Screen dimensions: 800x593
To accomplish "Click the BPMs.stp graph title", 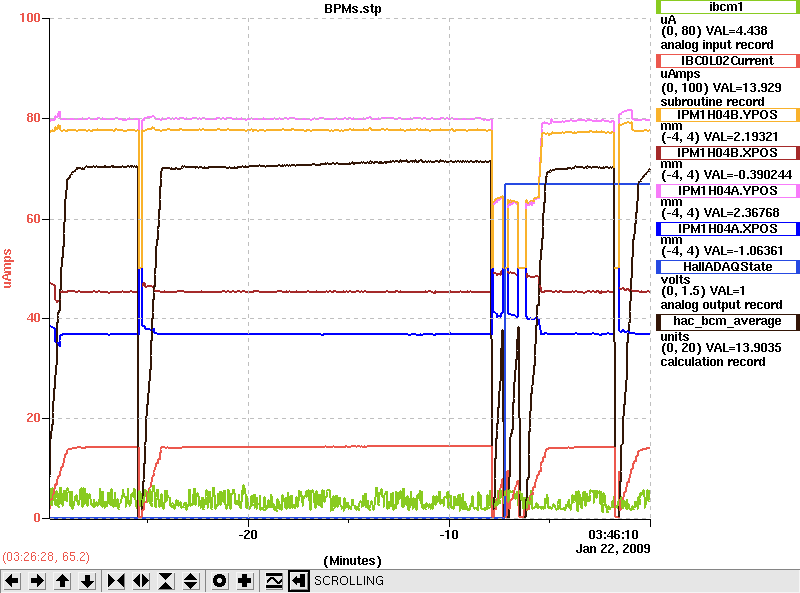I will tap(353, 9).
